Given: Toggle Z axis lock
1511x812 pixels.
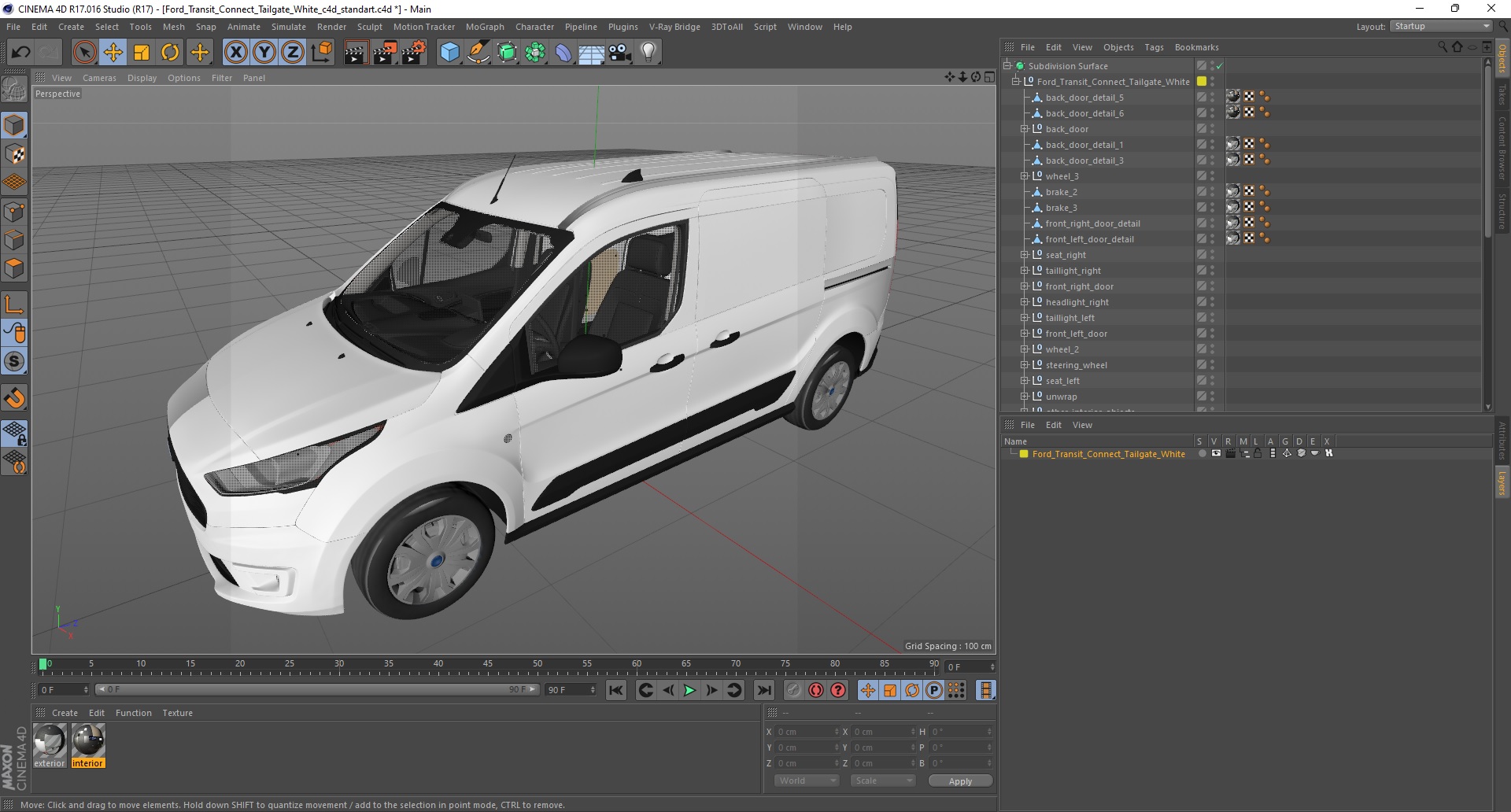Looking at the screenshot, I should tap(293, 53).
